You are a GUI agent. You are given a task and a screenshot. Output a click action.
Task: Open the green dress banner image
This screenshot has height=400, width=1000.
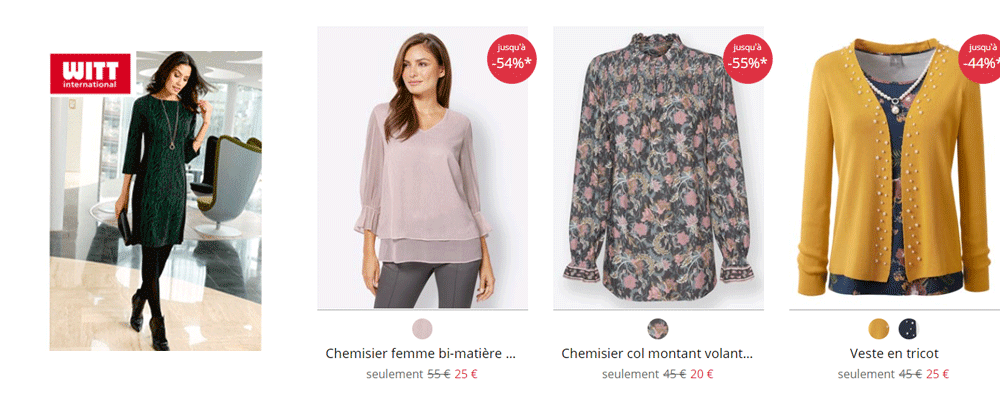pyautogui.click(x=155, y=230)
